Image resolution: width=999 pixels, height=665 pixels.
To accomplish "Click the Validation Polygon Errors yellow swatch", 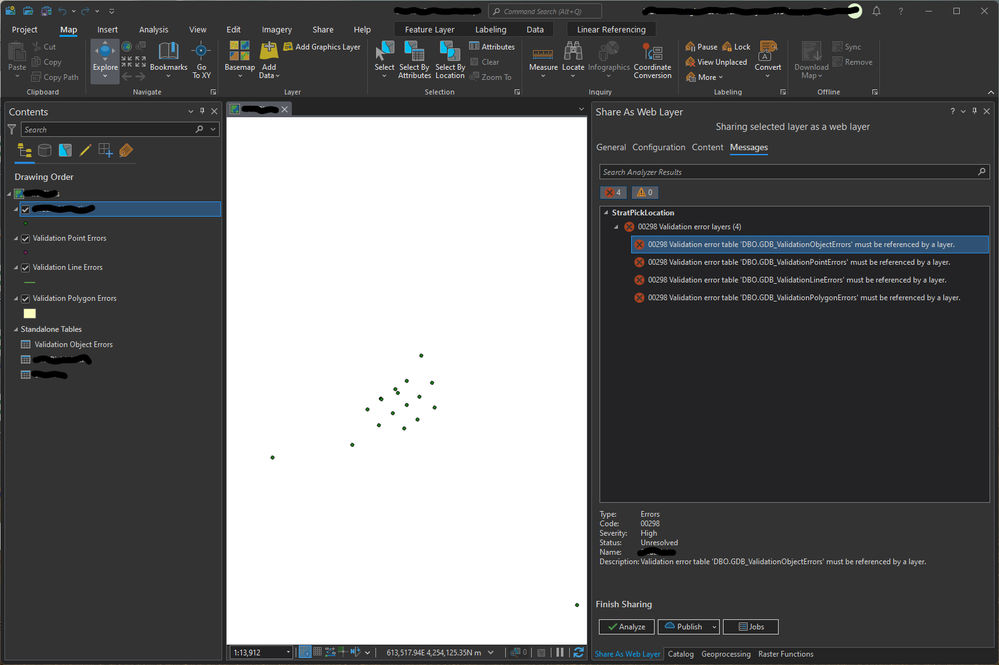I will coord(29,314).
